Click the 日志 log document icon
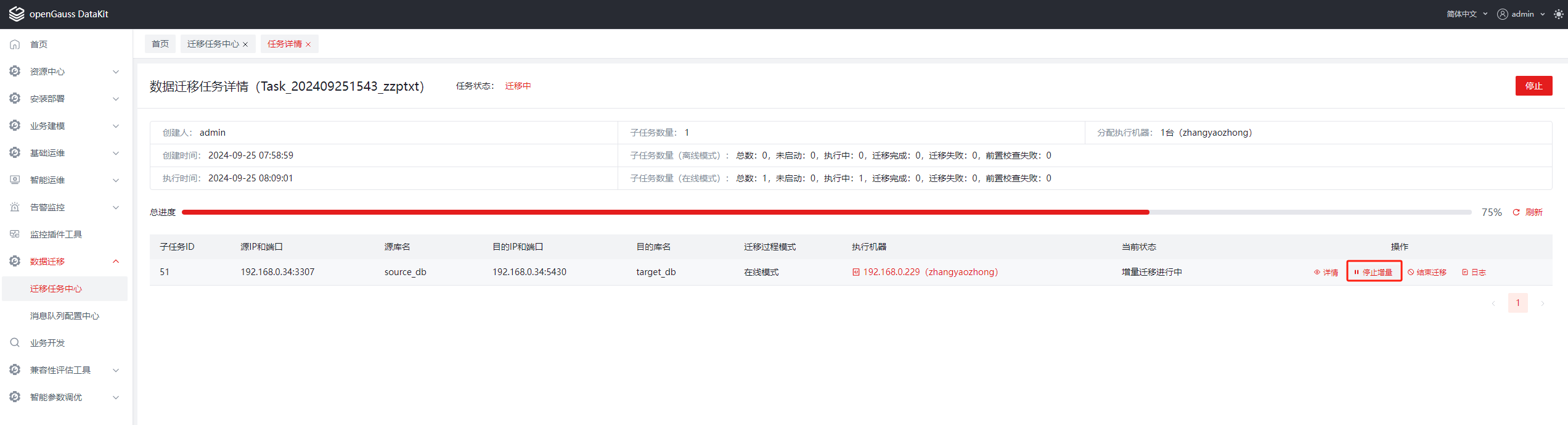The image size is (1568, 425). pyautogui.click(x=1465, y=272)
